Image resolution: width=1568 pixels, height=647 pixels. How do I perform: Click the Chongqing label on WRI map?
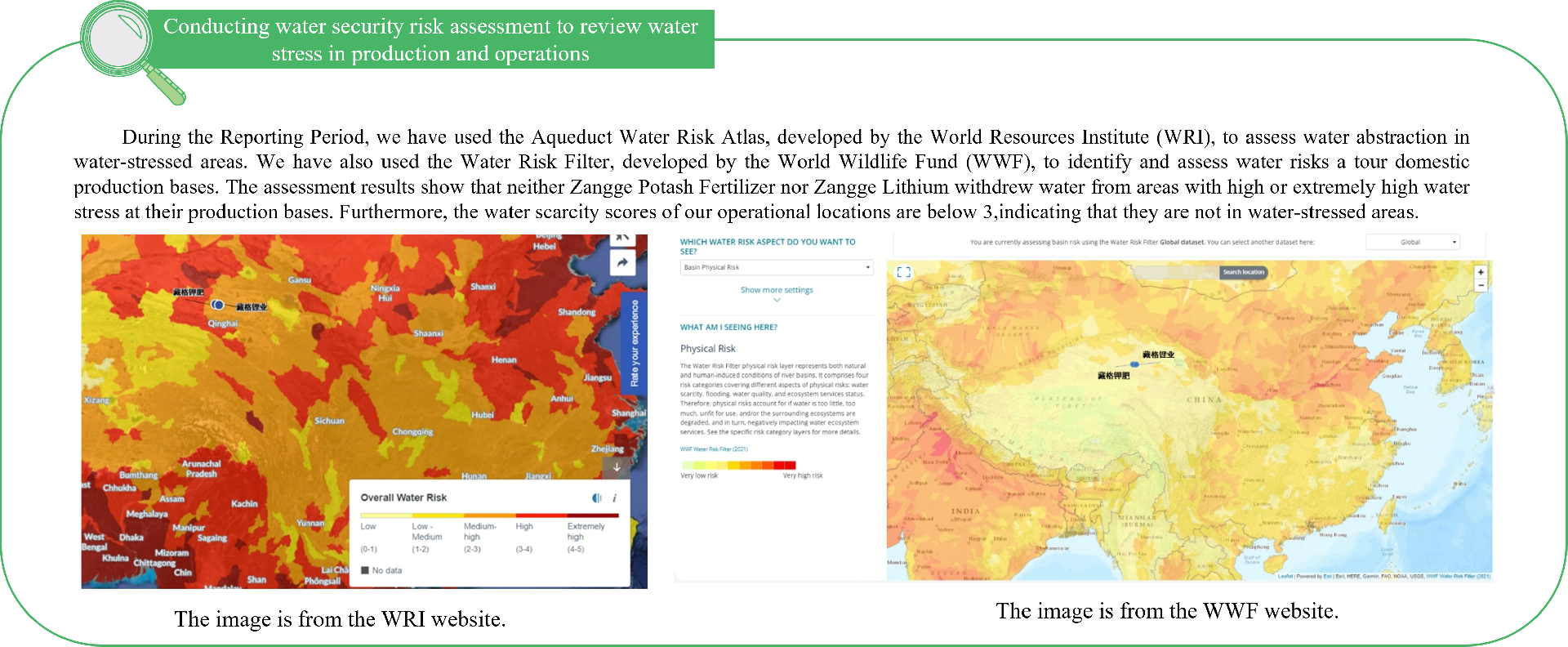coord(412,431)
